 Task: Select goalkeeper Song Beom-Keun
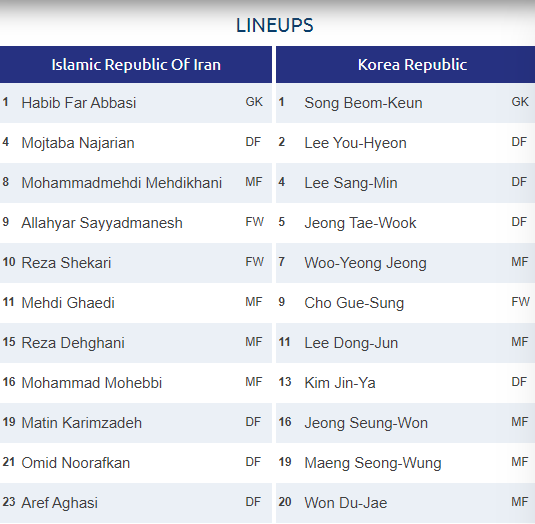pos(363,103)
